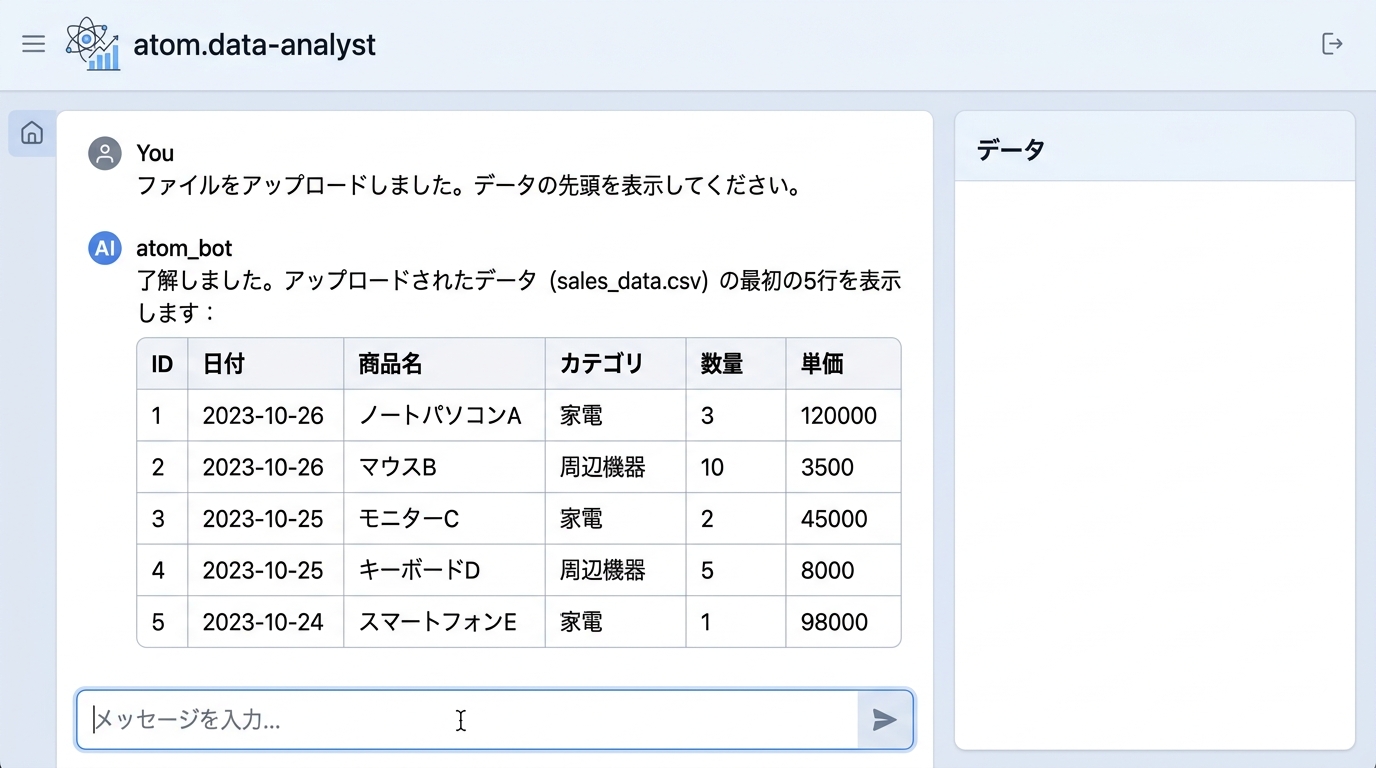Click the empty データ panel area
This screenshot has width=1376, height=768.
point(1154,460)
